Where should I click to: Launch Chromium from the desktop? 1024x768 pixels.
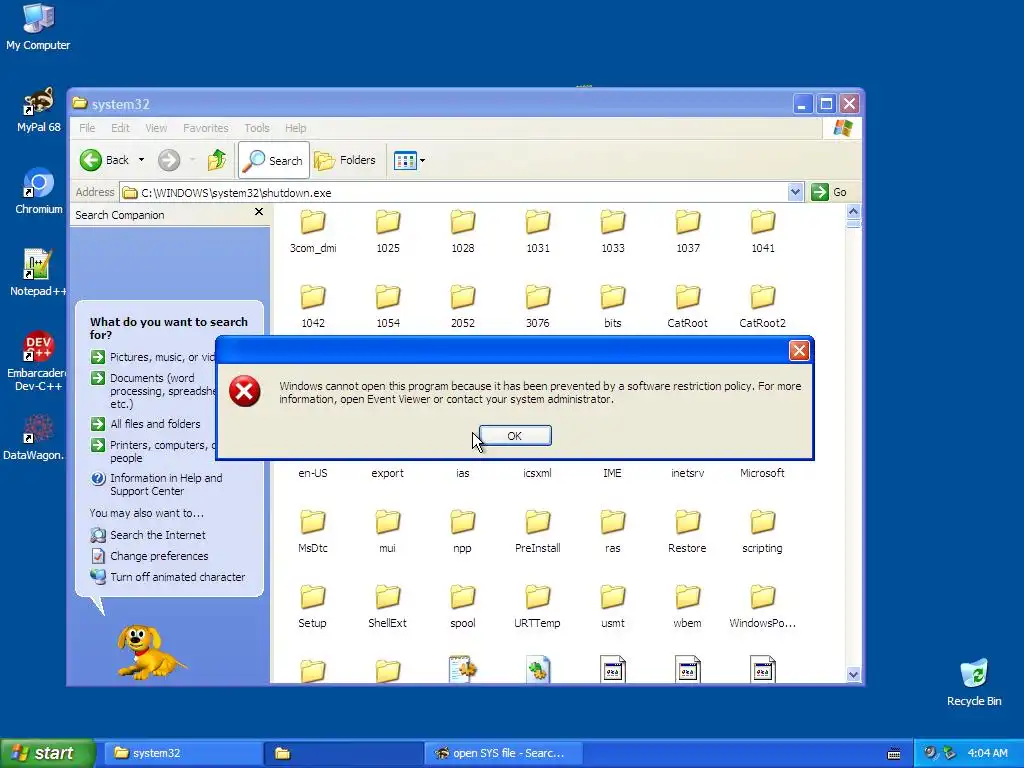click(x=39, y=191)
